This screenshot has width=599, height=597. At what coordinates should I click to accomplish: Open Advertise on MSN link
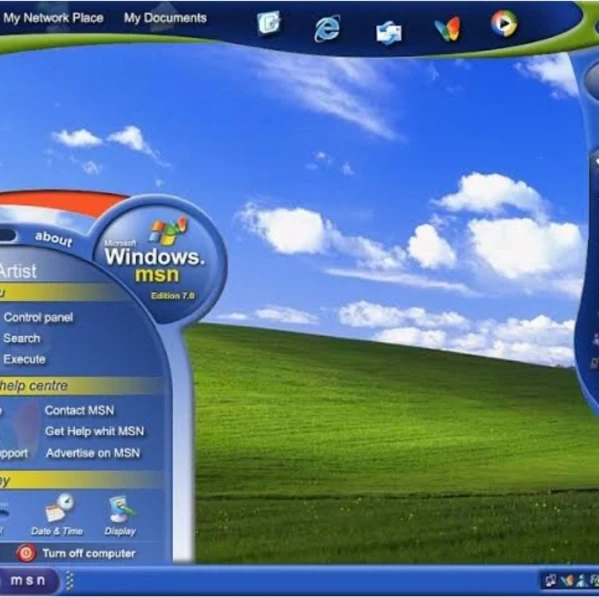click(93, 453)
